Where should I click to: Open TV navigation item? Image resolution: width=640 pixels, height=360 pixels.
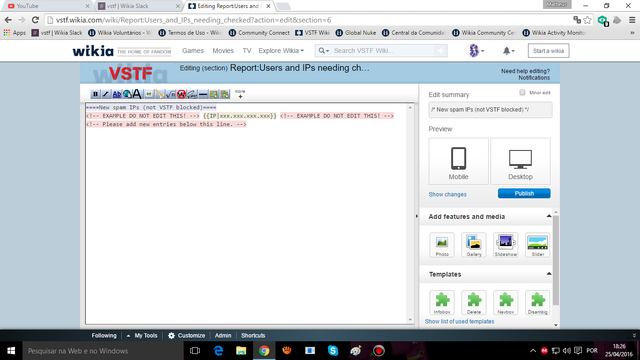[x=247, y=51]
